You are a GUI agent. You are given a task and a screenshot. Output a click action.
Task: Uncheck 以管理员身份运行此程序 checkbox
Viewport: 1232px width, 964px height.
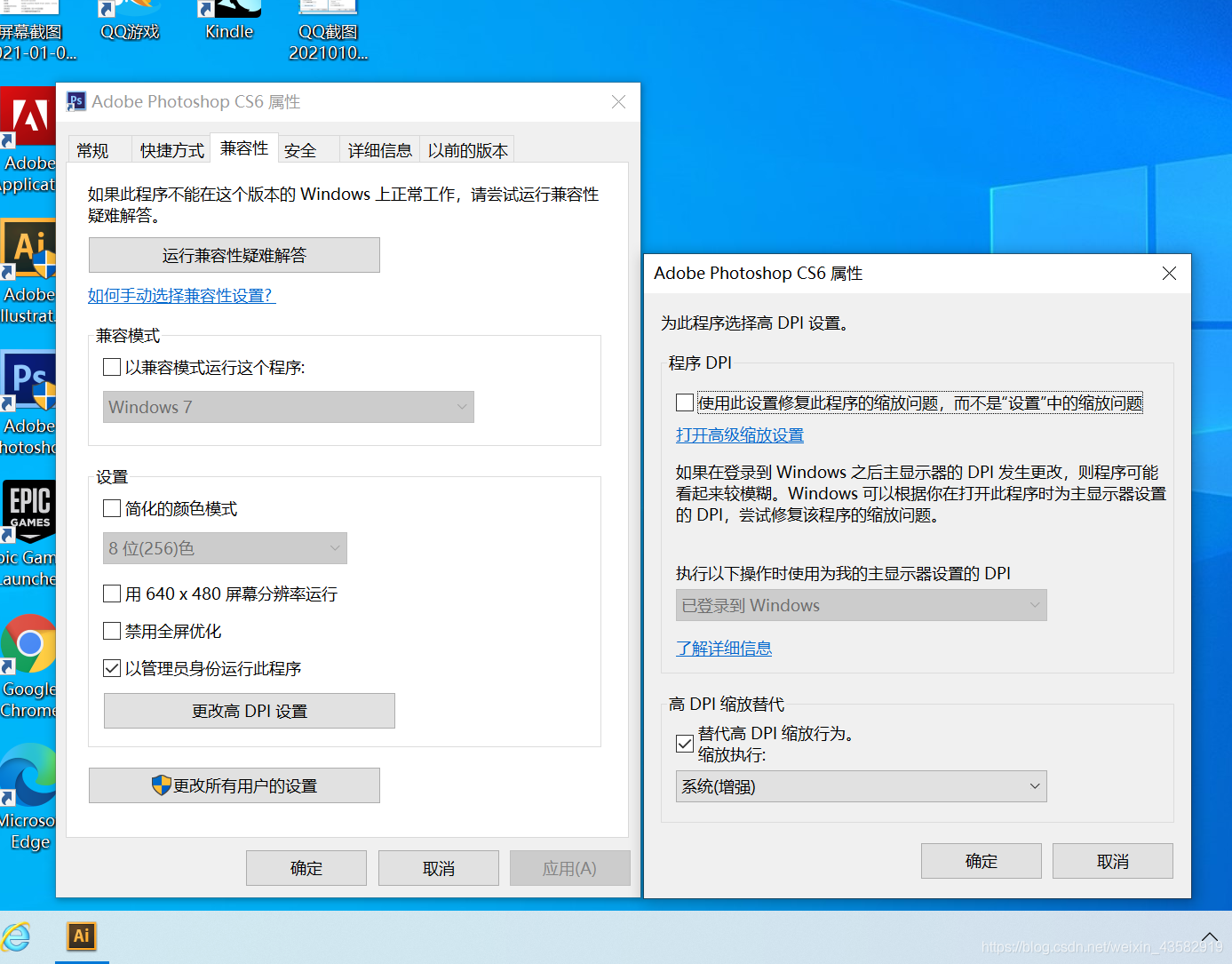(112, 668)
